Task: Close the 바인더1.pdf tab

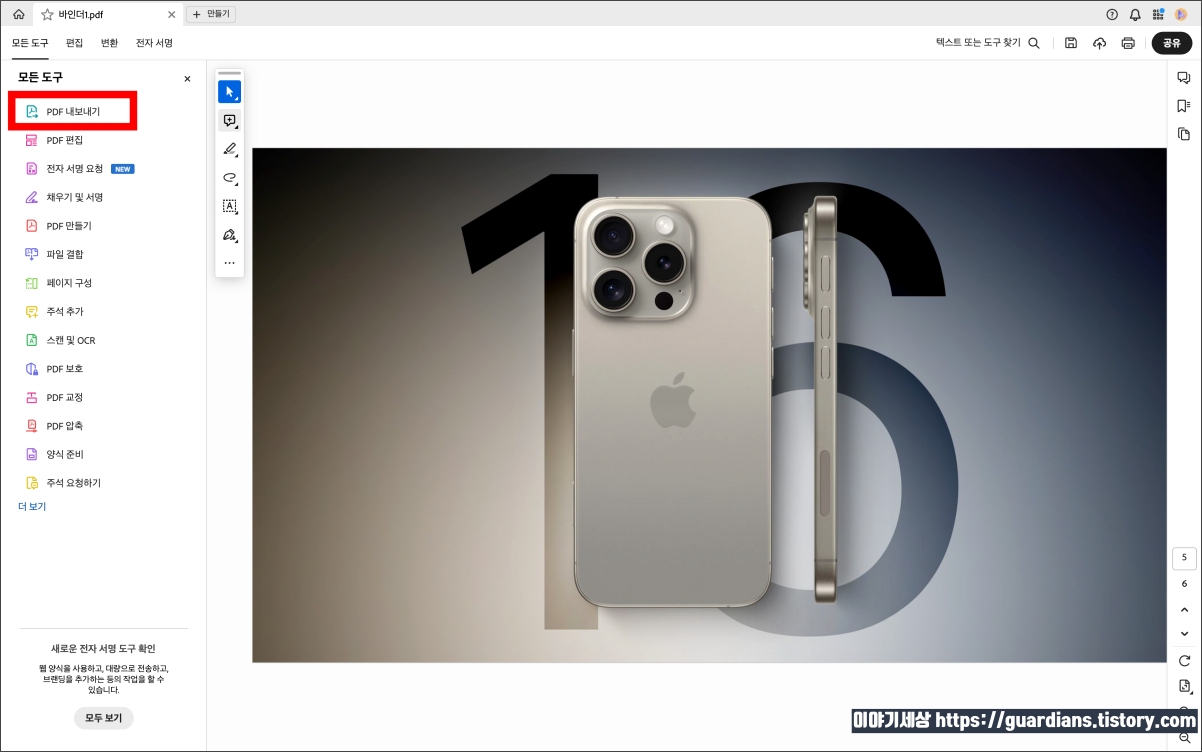Action: click(x=171, y=15)
